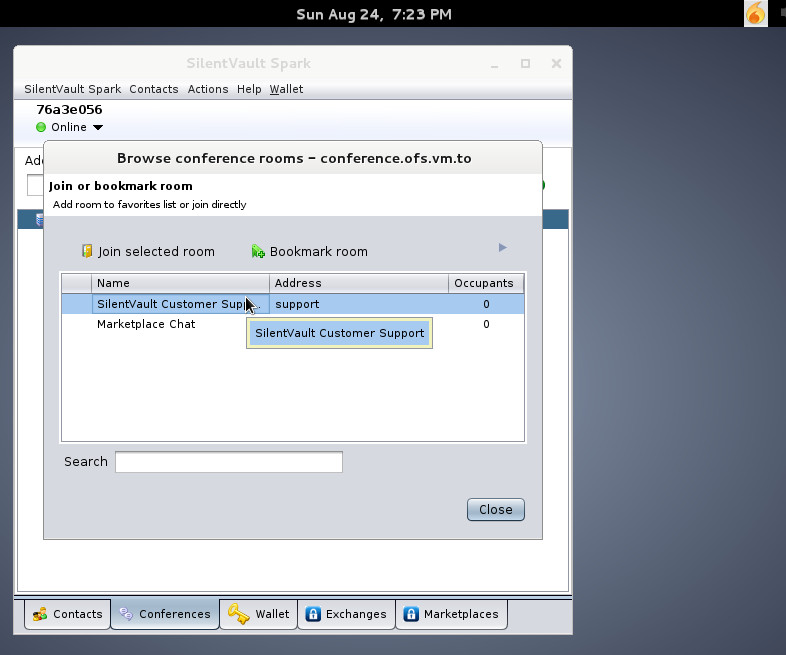Viewport: 786px width, 655px height.
Task: Close the SilentVault Spark window
Action: tap(556, 64)
